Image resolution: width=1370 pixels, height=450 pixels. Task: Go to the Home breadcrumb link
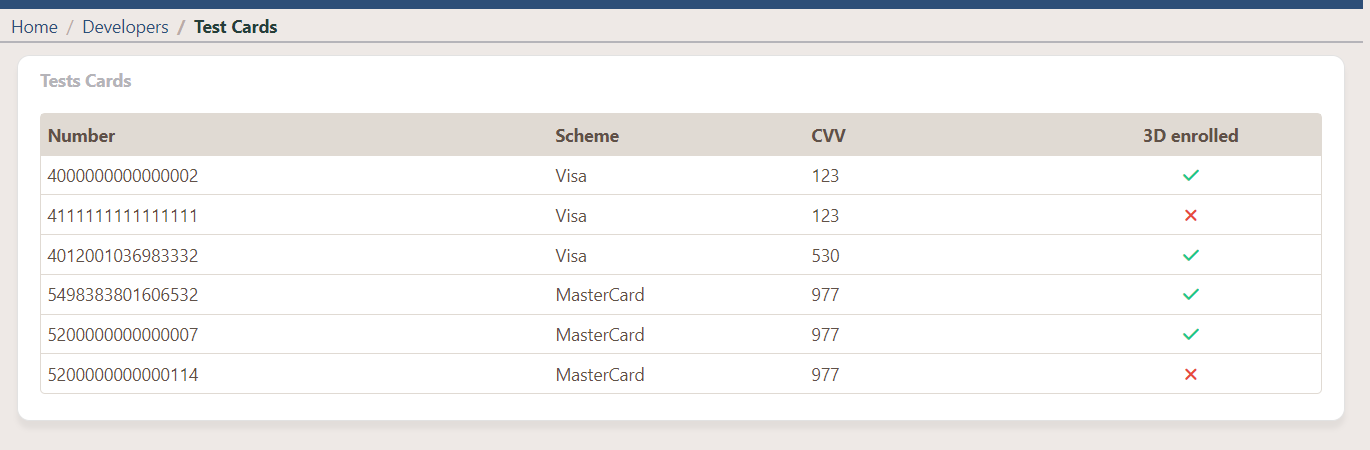pos(34,27)
